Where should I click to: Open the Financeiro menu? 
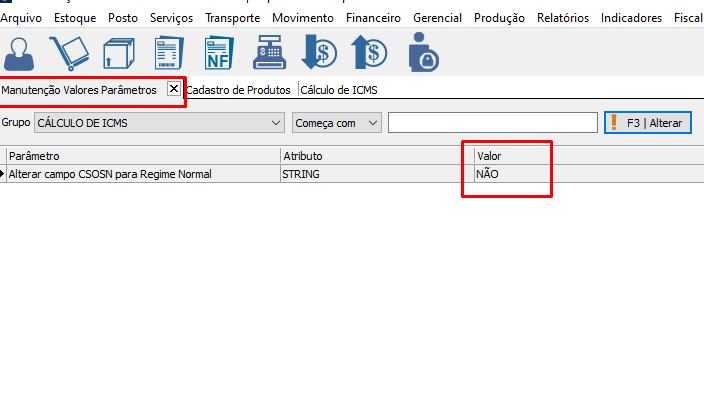tap(373, 18)
